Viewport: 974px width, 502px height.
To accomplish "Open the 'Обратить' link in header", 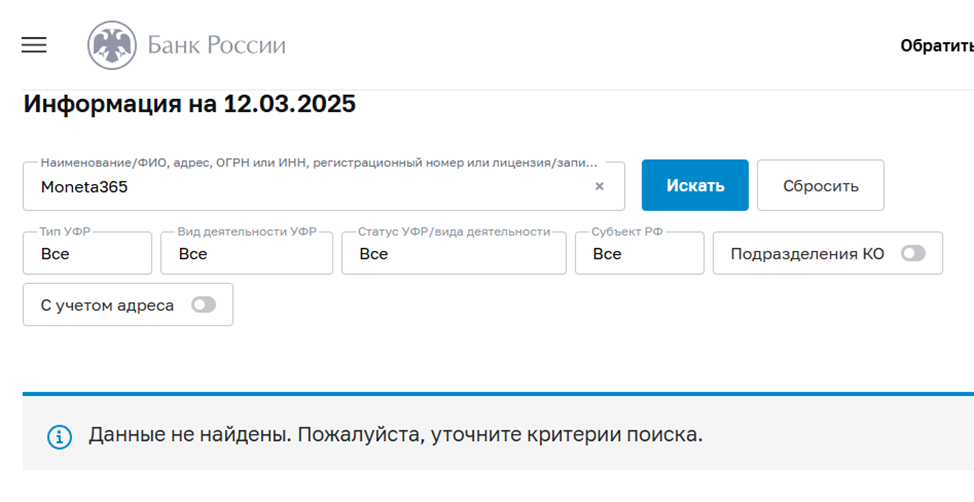I will tap(937, 45).
